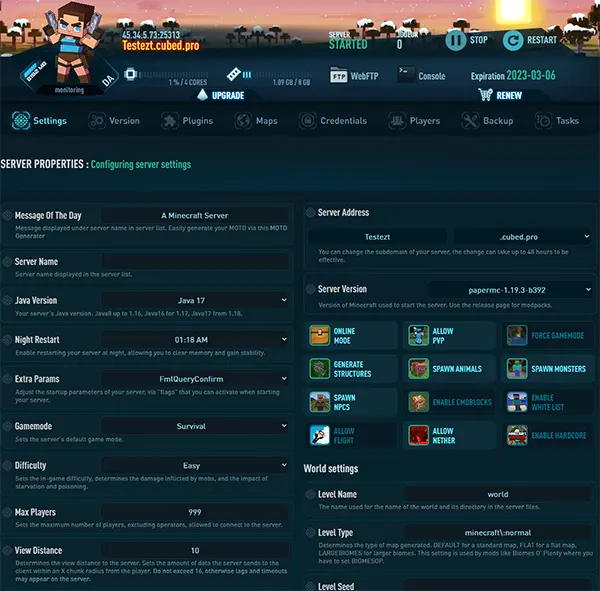
Task: Open the Backup tab
Action: pyautogui.click(x=486, y=121)
